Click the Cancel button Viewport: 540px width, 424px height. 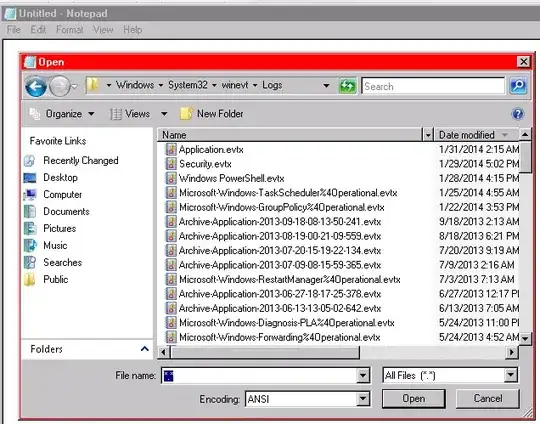point(488,399)
